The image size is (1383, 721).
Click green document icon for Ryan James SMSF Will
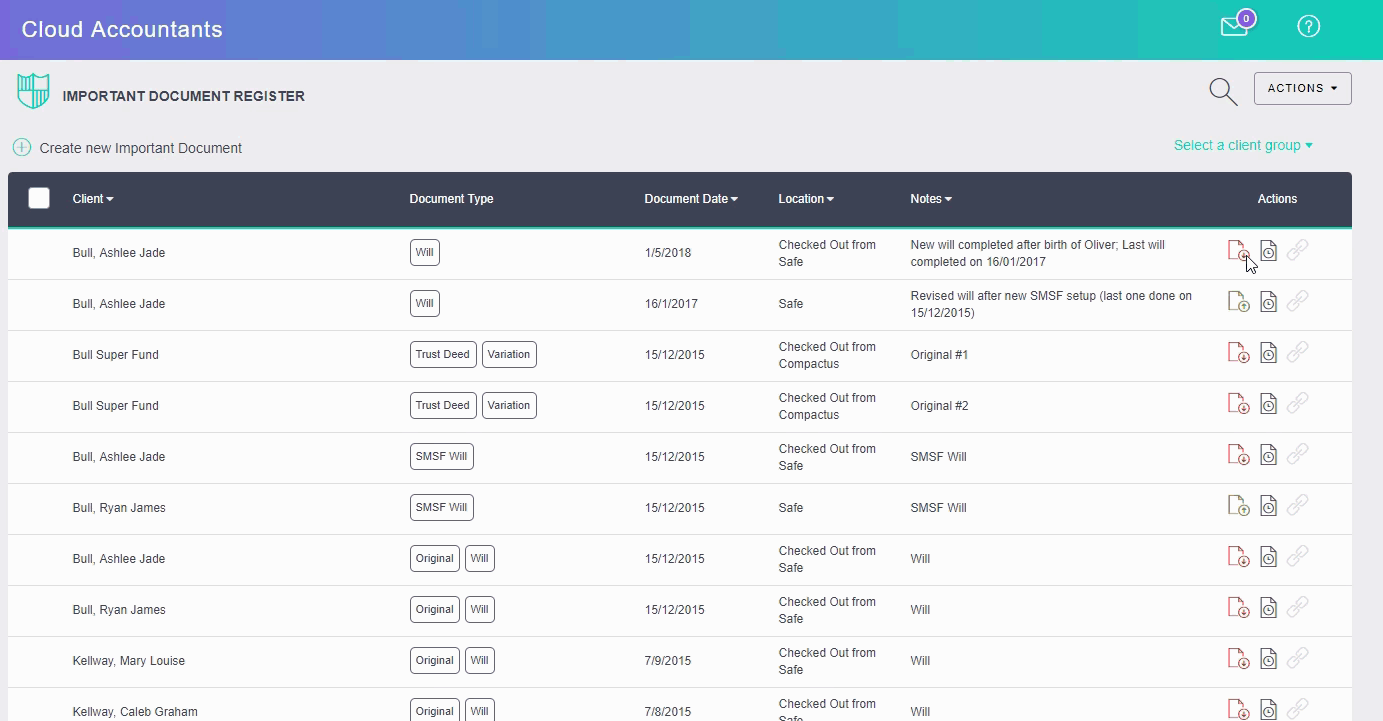click(x=1238, y=506)
